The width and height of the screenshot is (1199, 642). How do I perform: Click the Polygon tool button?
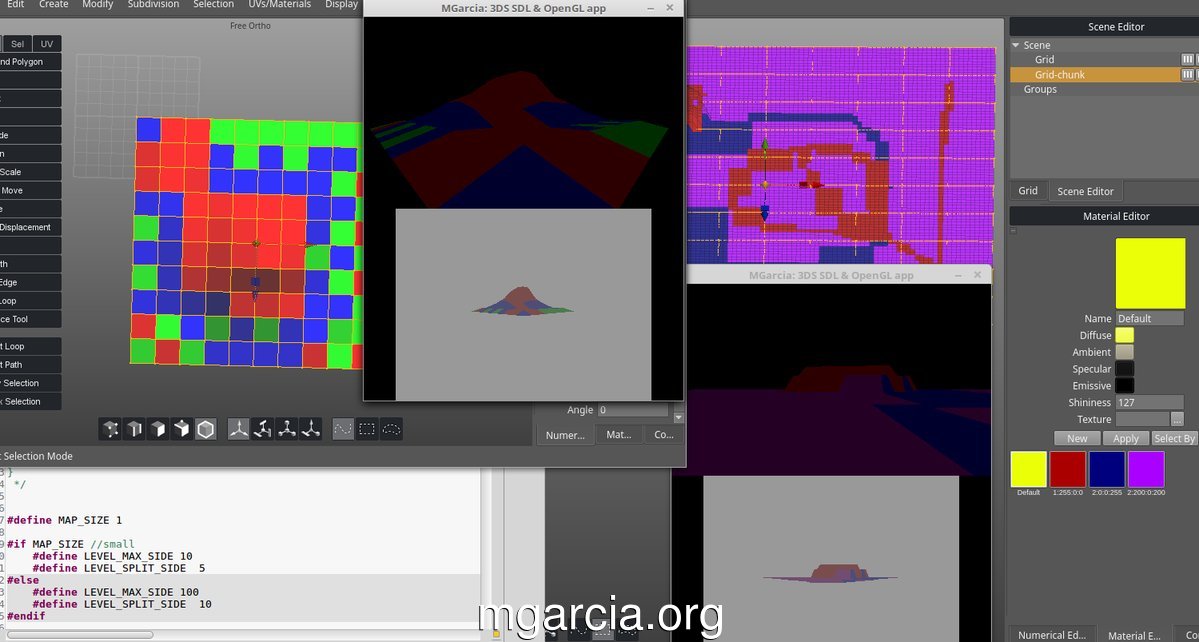[x=29, y=62]
